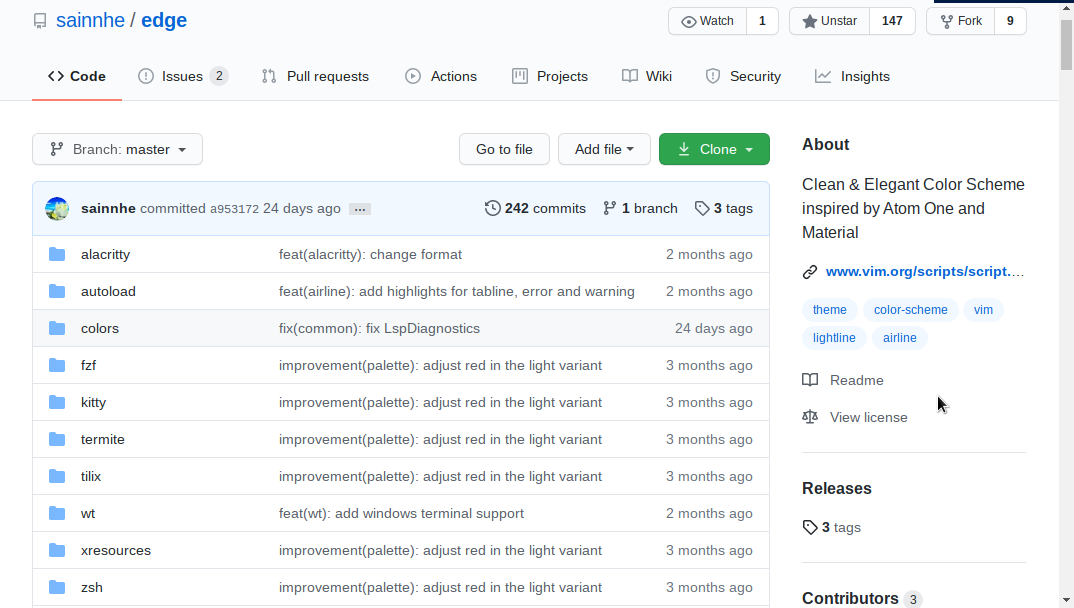The height and width of the screenshot is (608, 1074).
Task: Expand the commit message ellipsis button
Action: (360, 209)
